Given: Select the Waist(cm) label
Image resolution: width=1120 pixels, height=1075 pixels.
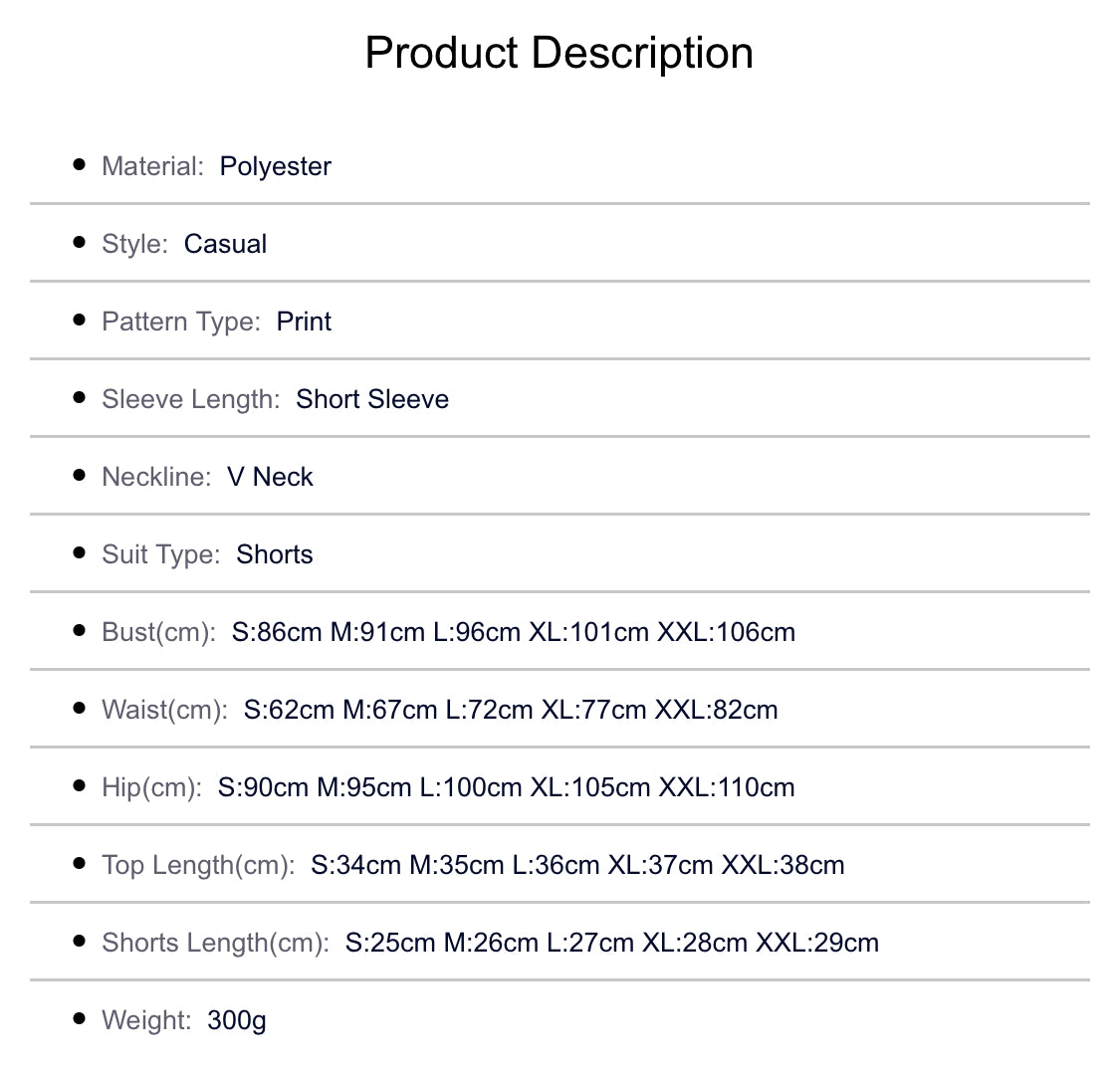Looking at the screenshot, I should (164, 710).
